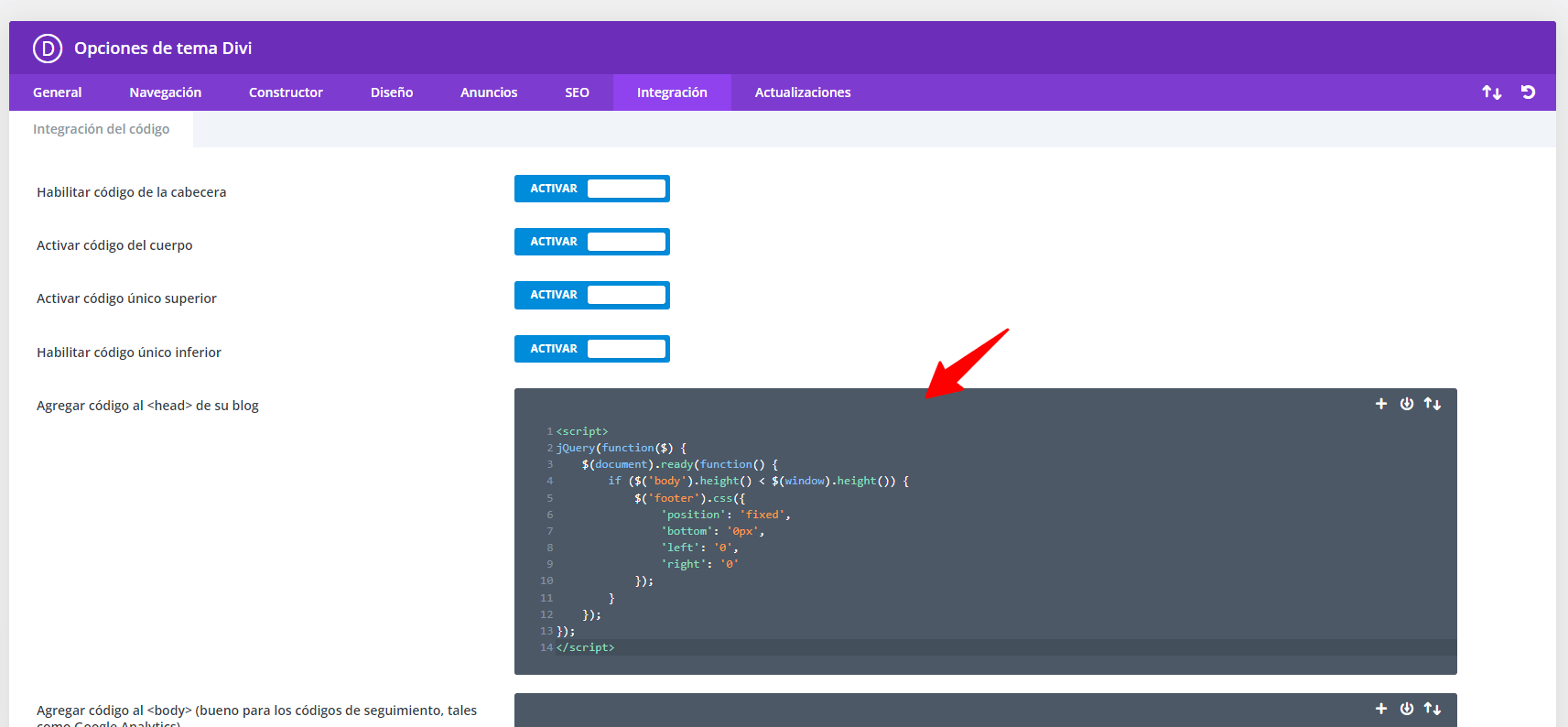Click line number 11 in code gutter
The height and width of the screenshot is (727, 1568).
coord(546,598)
